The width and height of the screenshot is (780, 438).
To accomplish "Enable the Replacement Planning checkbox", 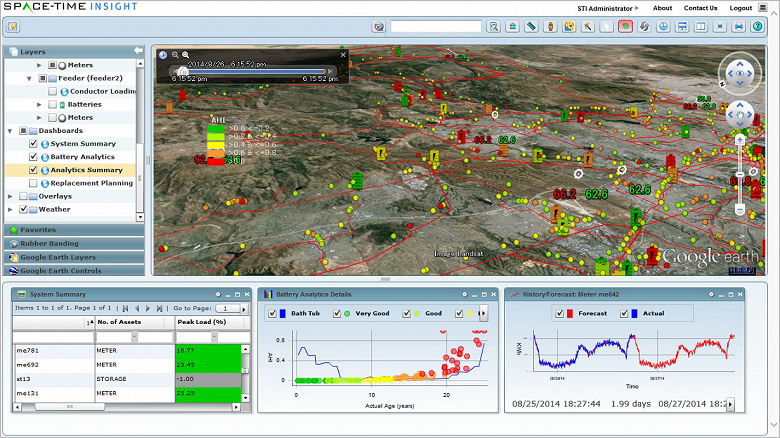I will [33, 183].
